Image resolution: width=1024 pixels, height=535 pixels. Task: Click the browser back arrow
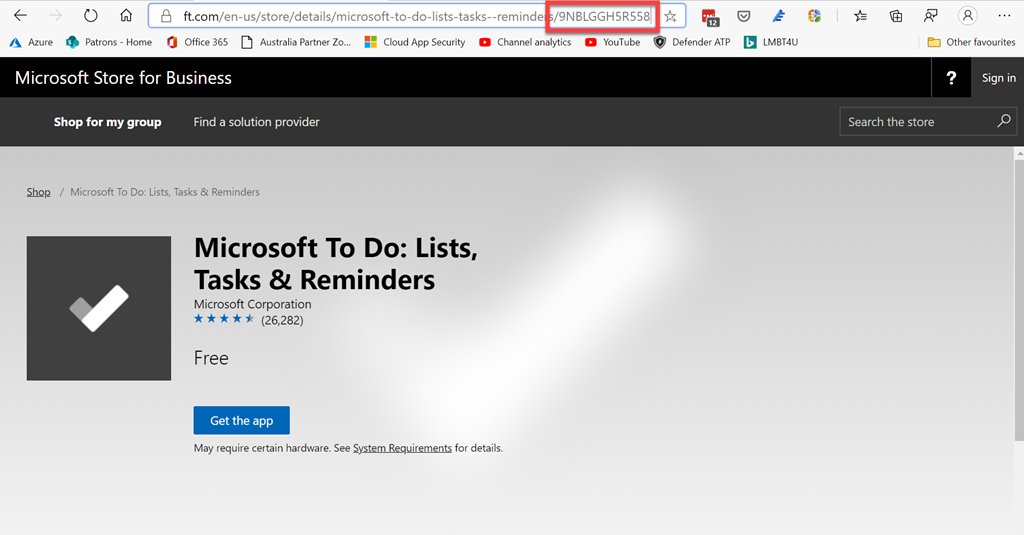[20, 16]
